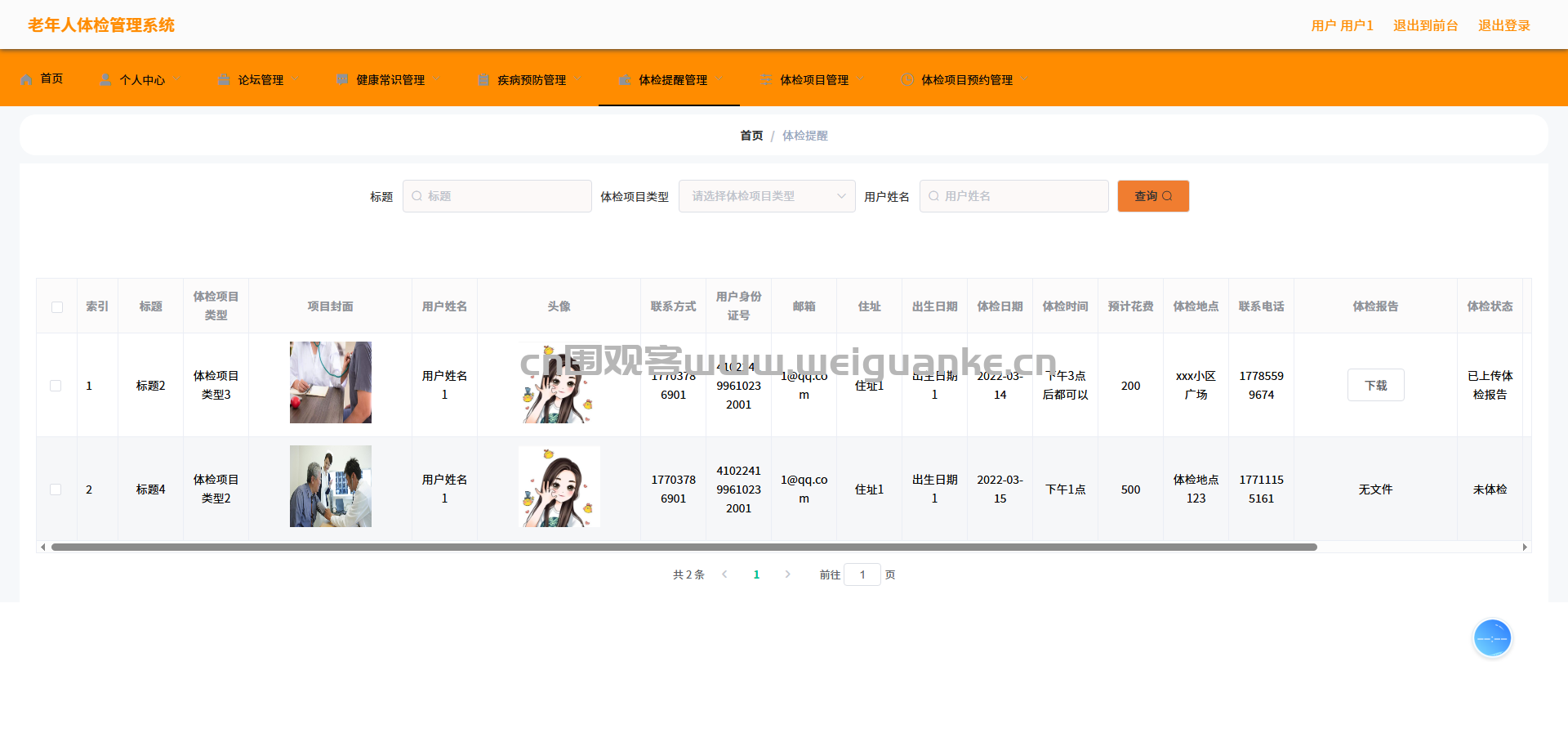Open the avatar image in row 标题4
This screenshot has height=751, width=1568.
click(x=559, y=486)
